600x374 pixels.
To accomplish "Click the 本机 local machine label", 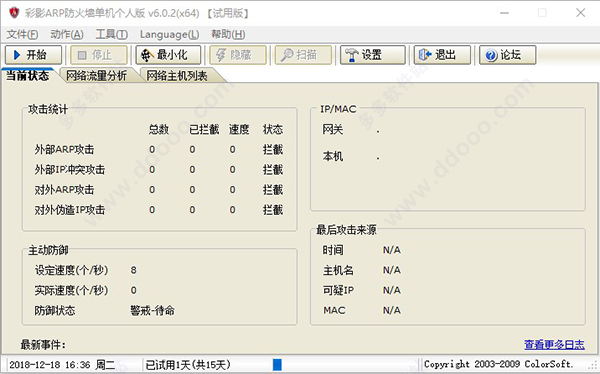I will pos(333,156).
